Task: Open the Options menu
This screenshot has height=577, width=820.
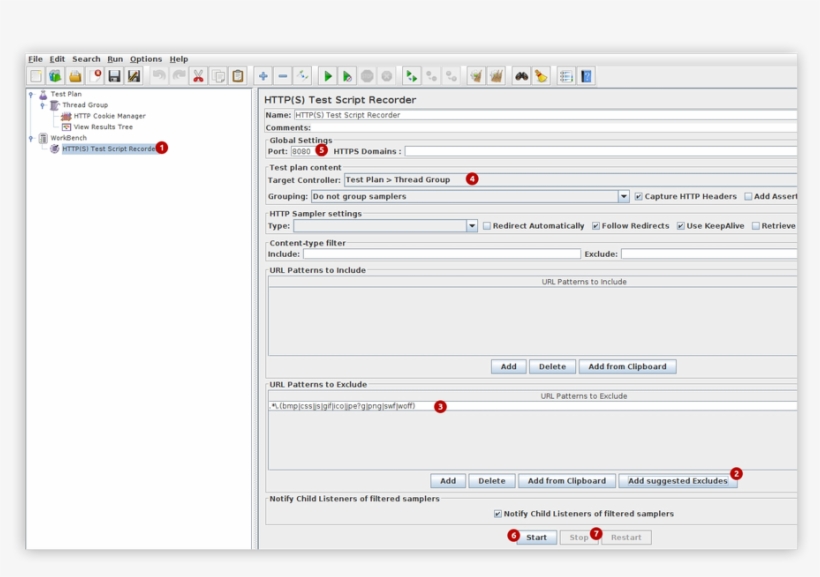Action: [146, 58]
